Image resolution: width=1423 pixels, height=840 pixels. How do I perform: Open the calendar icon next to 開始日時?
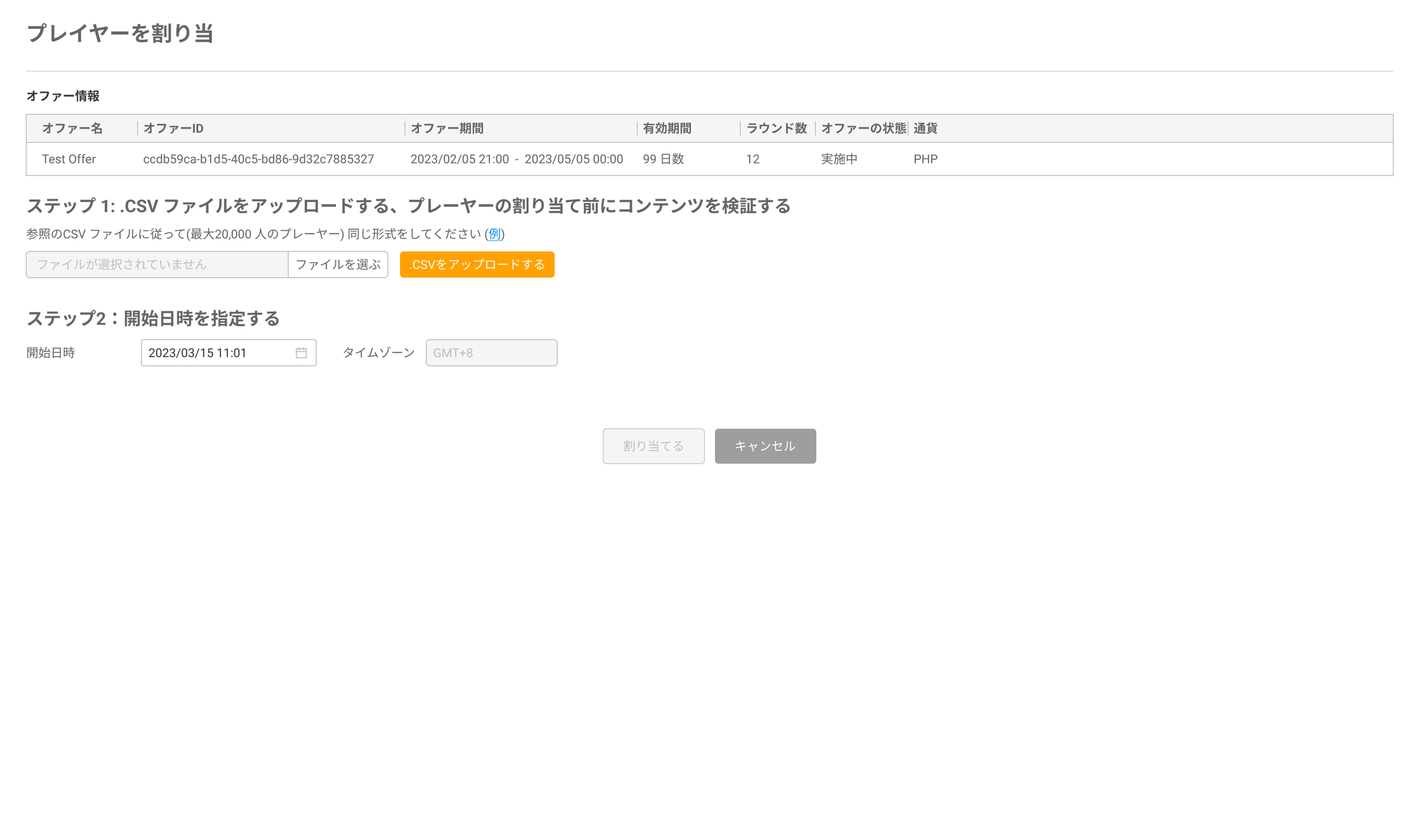tap(302, 353)
